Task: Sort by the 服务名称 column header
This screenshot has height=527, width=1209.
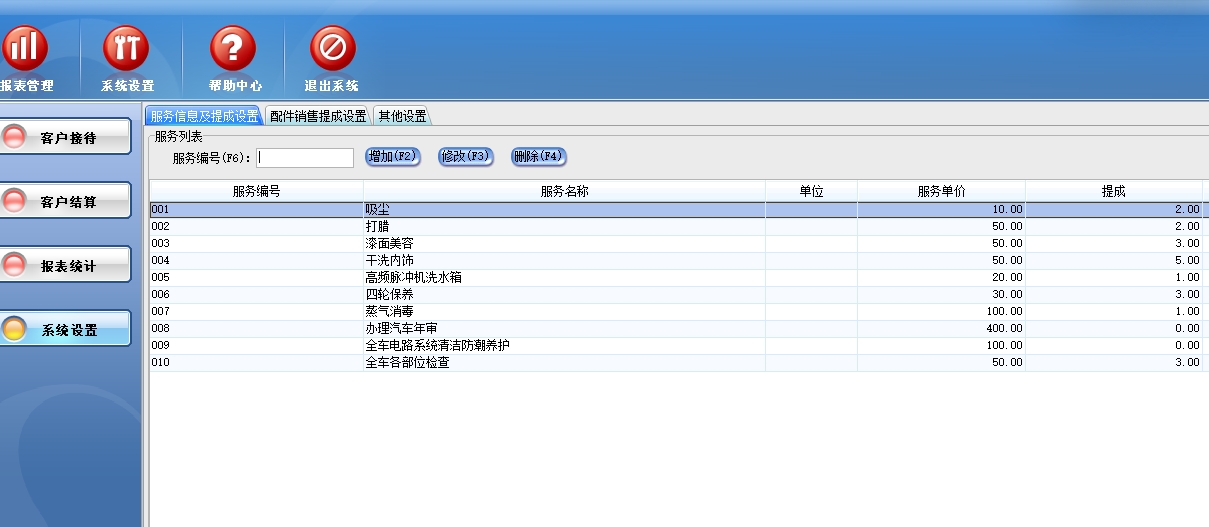Action: click(564, 191)
